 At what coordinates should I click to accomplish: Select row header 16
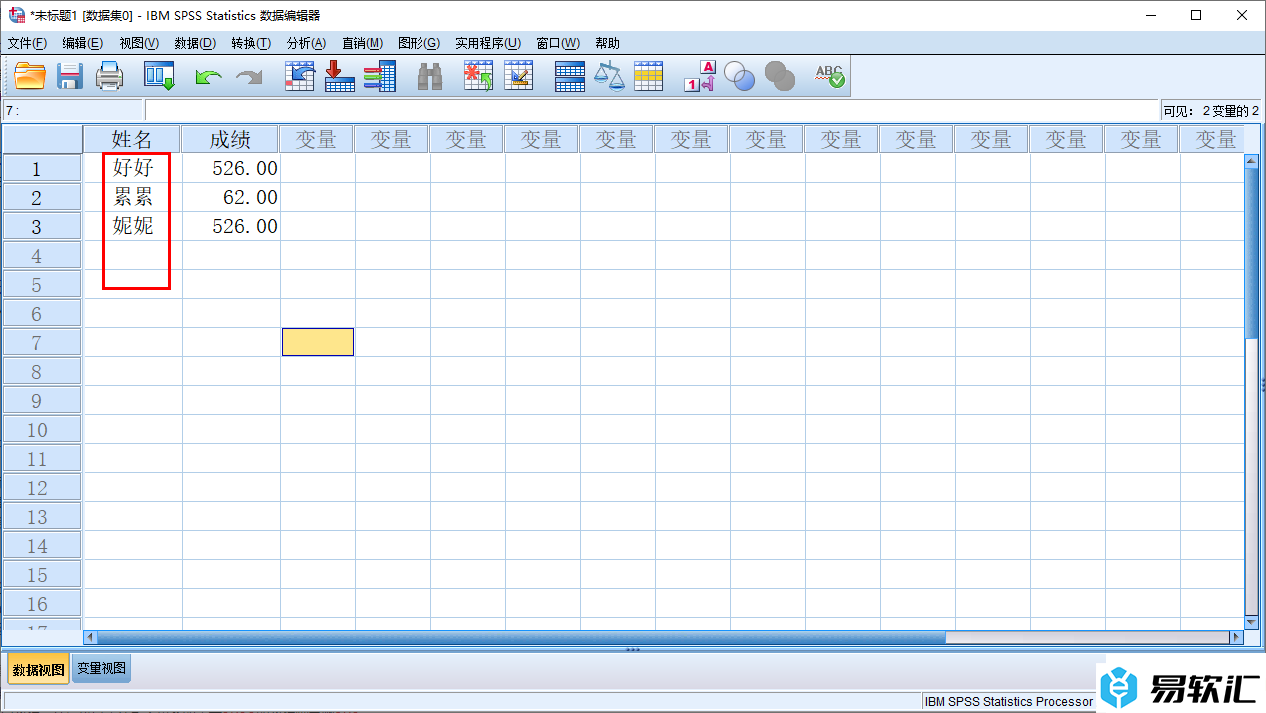coord(41,604)
